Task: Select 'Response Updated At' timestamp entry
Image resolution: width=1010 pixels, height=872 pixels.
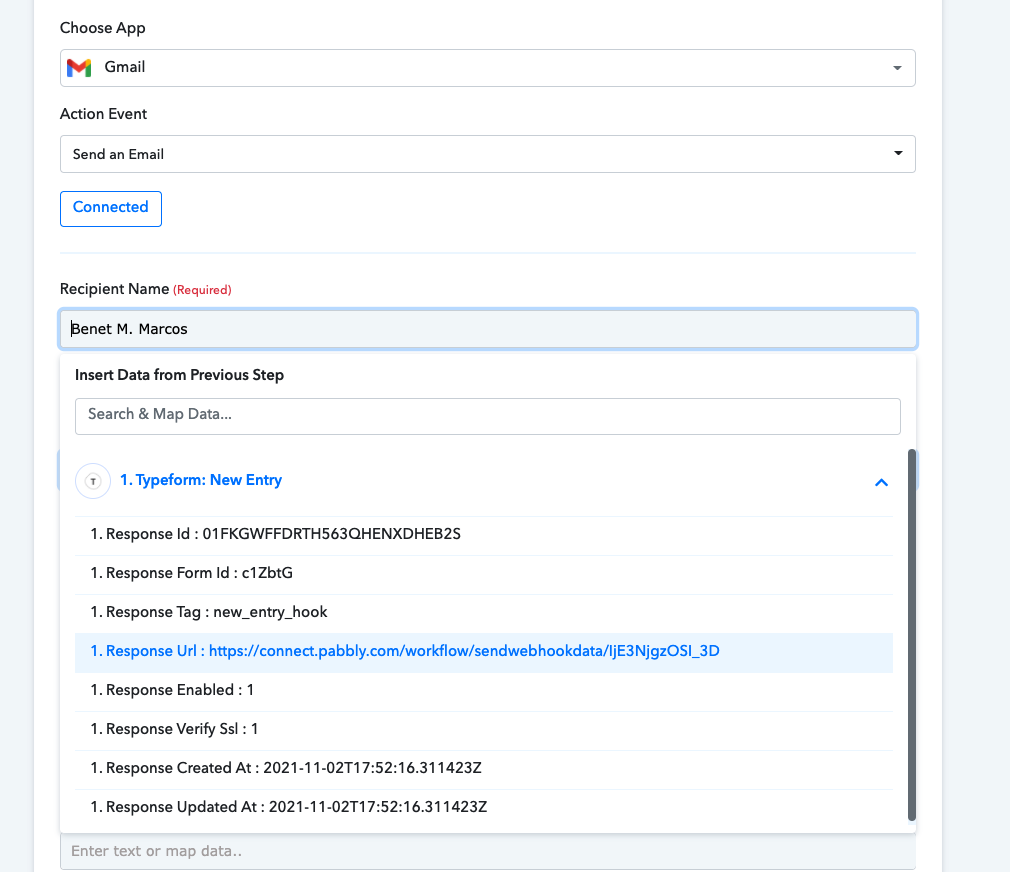Action: [484, 808]
